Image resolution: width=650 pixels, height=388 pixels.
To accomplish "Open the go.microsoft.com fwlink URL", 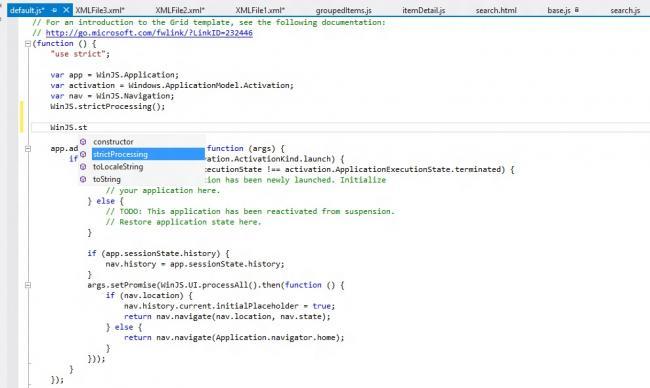I will (149, 33).
